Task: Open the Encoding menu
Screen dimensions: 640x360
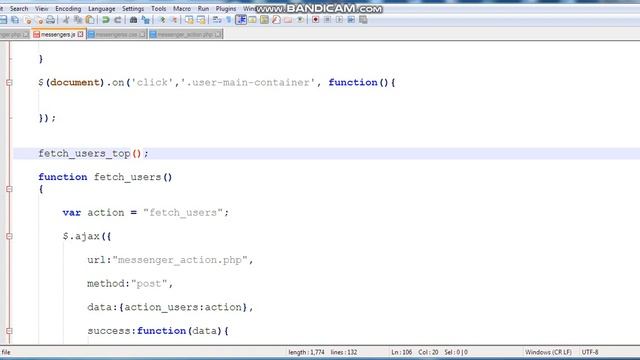Action: [x=68, y=9]
